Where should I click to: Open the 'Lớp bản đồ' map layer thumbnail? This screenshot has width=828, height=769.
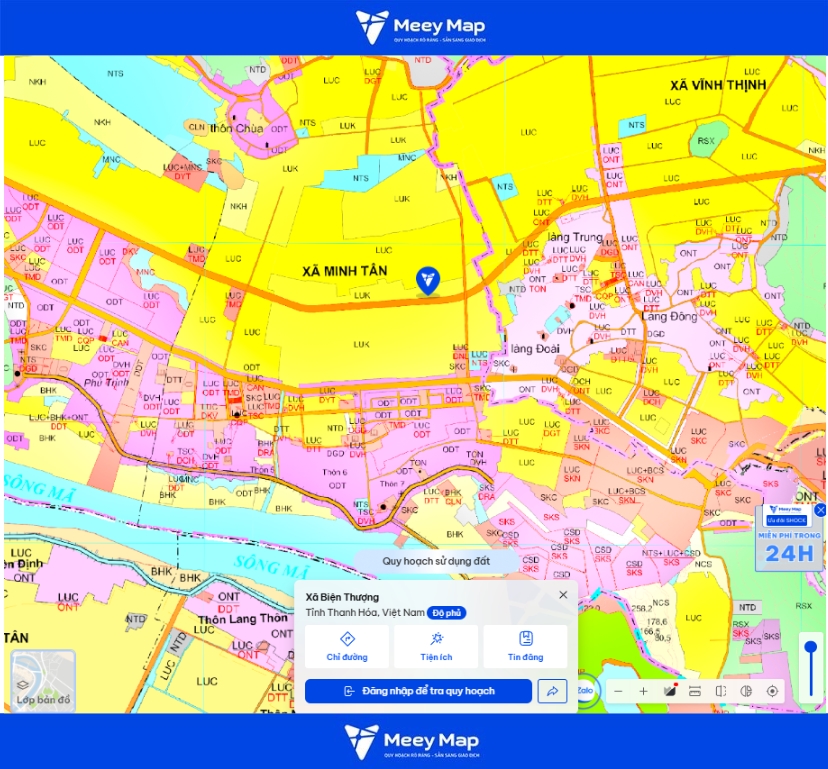43,681
